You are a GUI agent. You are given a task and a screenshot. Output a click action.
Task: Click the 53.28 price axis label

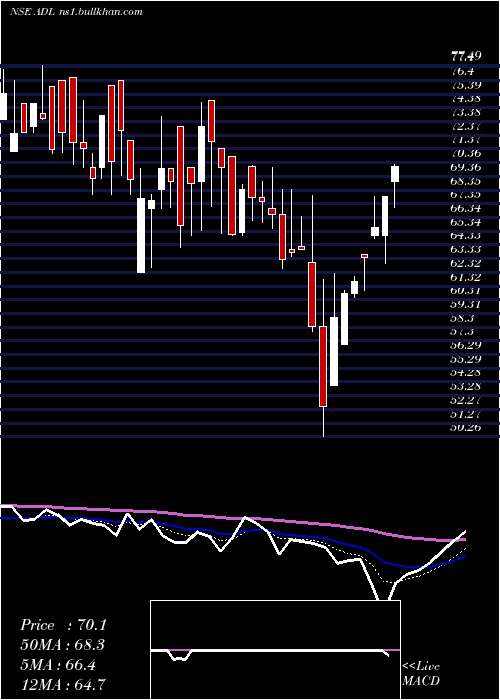point(466,386)
